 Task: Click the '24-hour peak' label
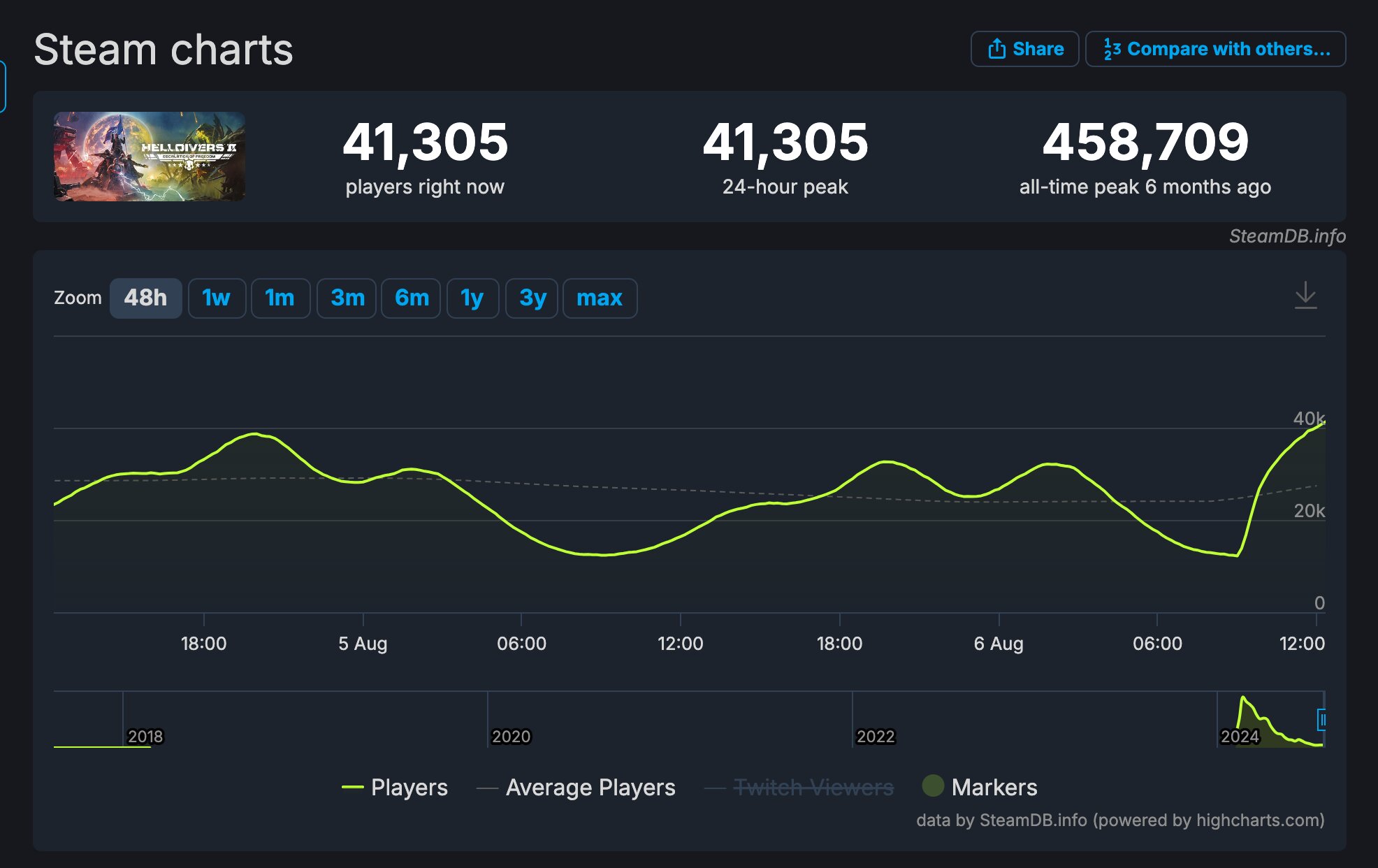click(785, 187)
